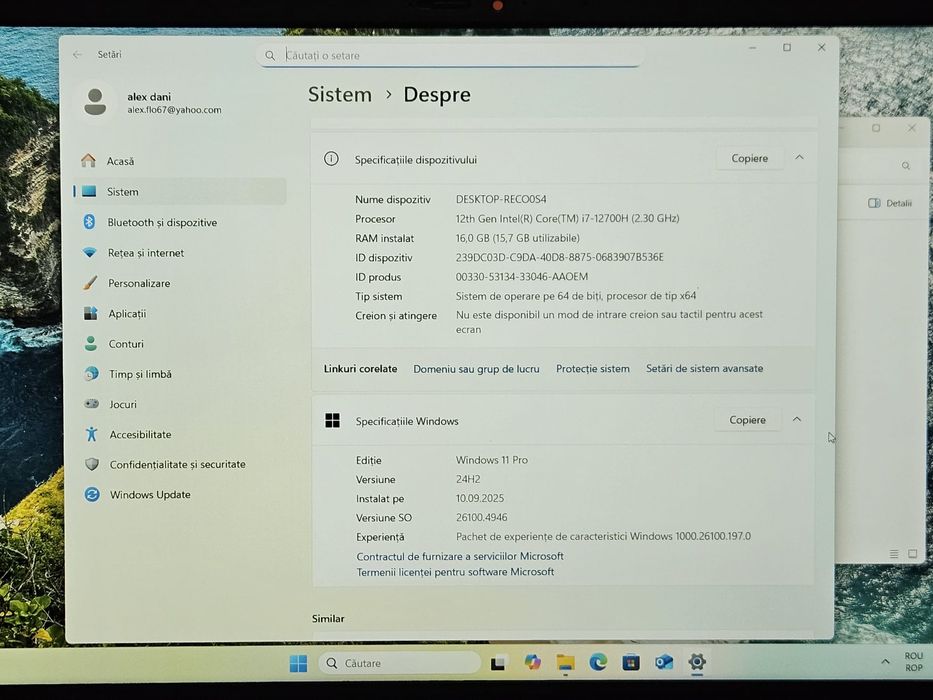
Task: Open Task View on the taskbar
Action: 498,662
